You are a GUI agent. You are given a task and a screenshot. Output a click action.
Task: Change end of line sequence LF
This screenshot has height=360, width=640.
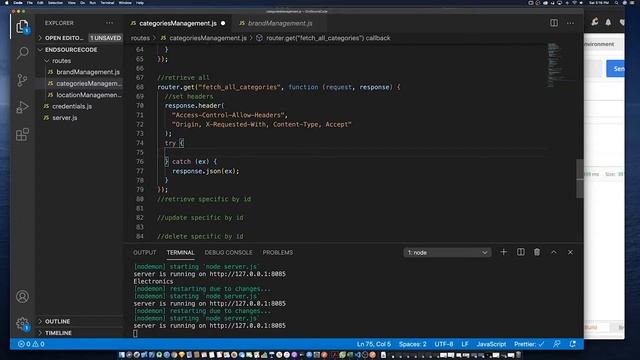tap(465, 344)
